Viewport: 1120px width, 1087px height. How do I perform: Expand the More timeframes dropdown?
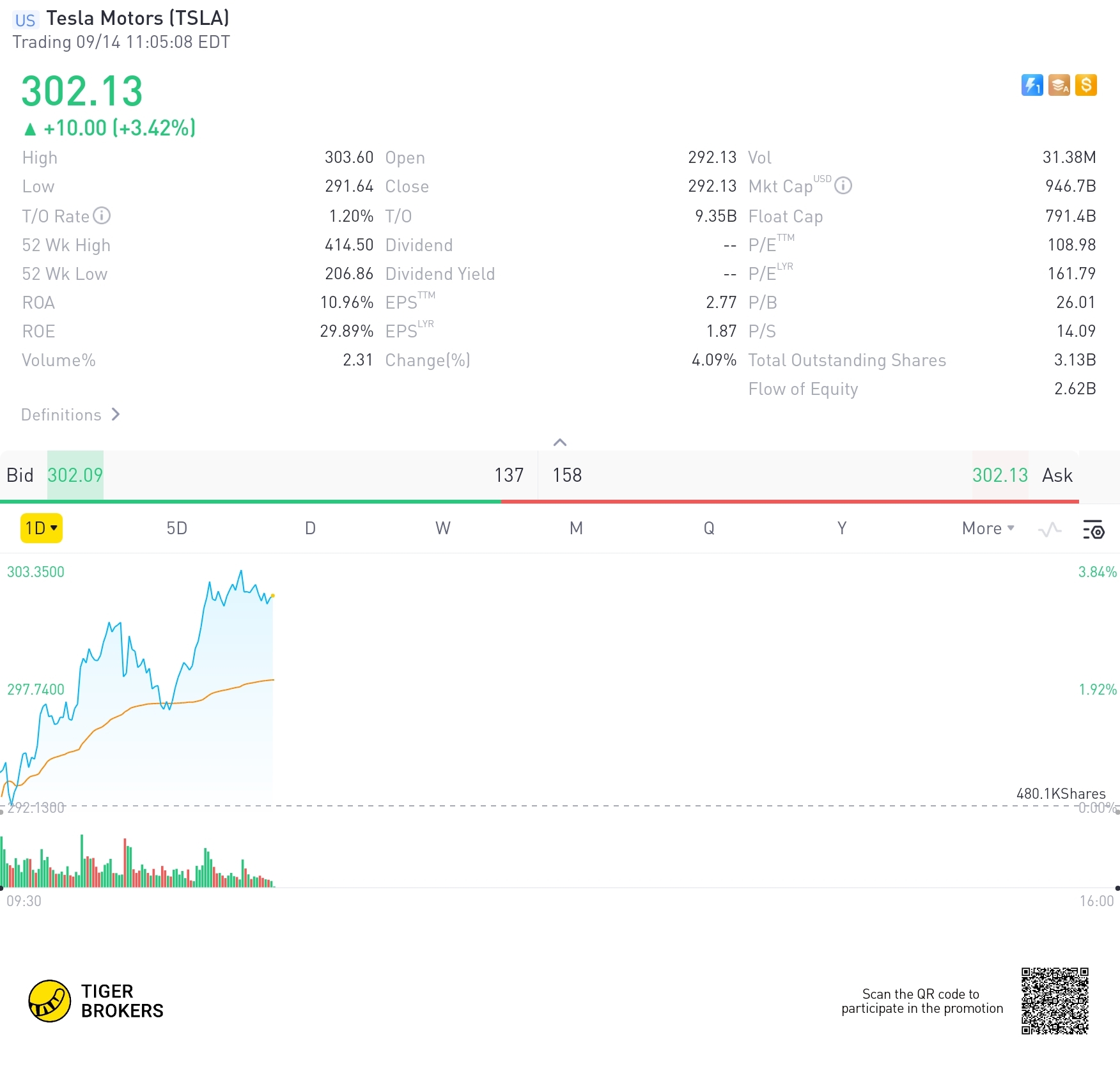988,528
